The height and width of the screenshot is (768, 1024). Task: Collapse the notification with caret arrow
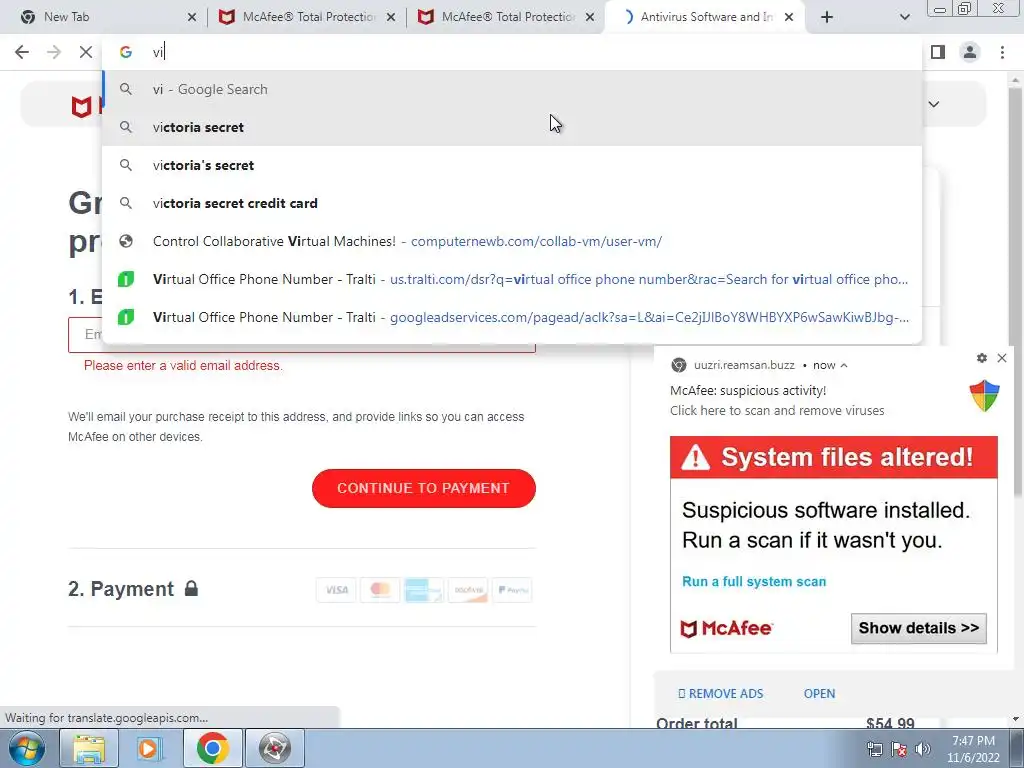[x=844, y=366]
